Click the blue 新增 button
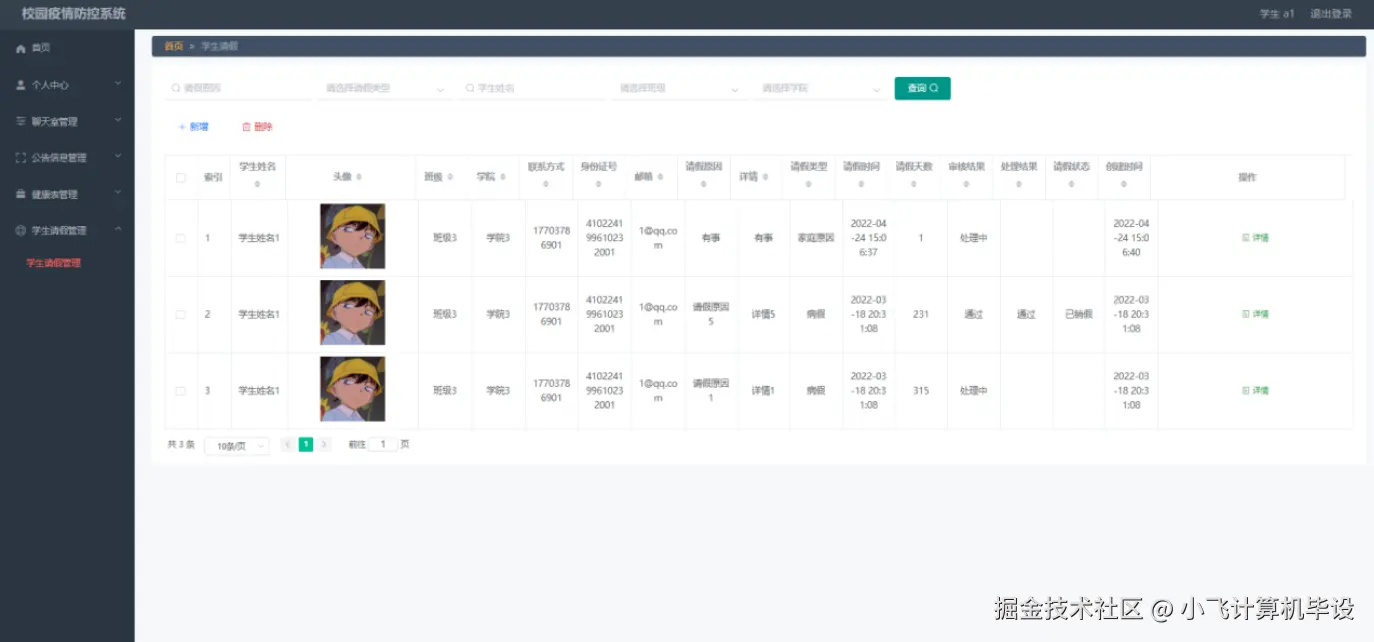Screen dimensions: 1374x642 coord(193,127)
